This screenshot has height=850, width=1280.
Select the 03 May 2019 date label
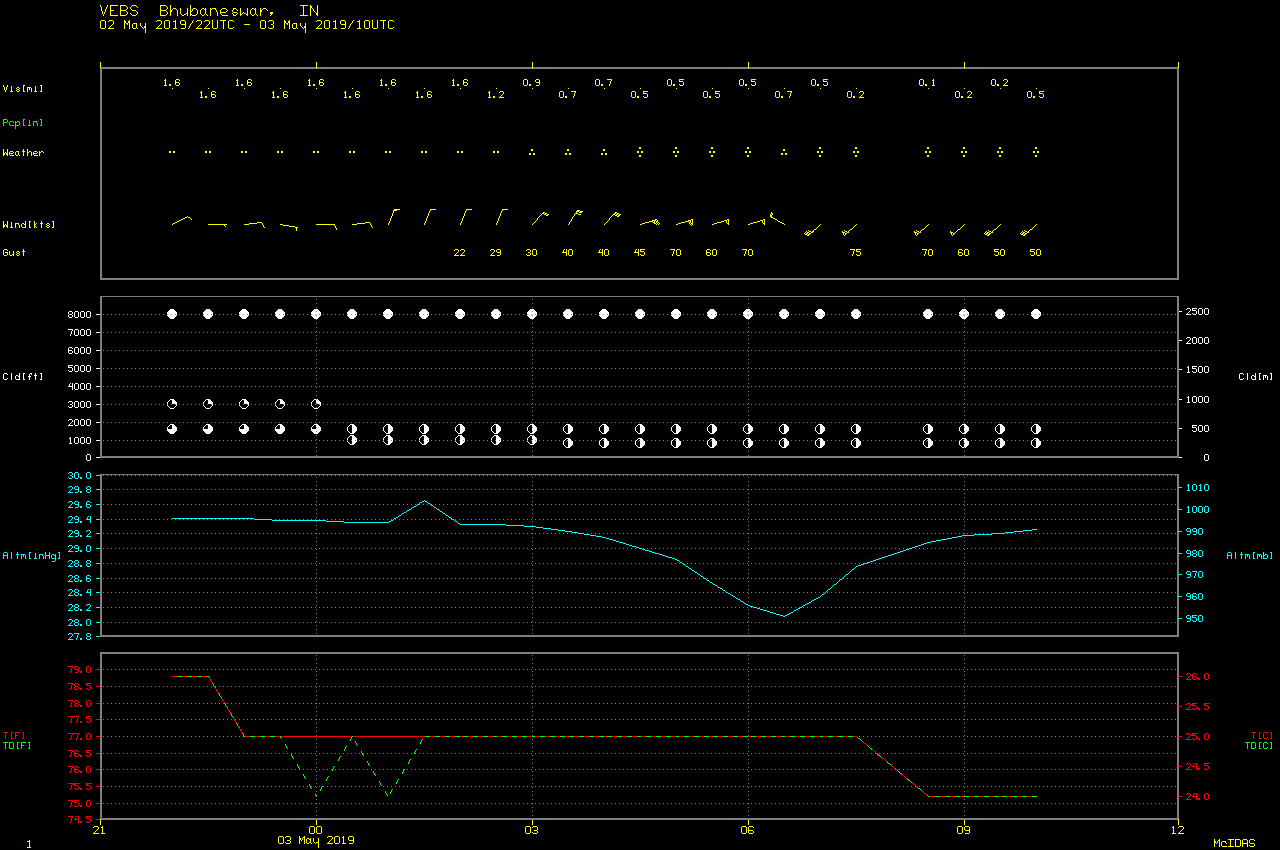coord(316,840)
